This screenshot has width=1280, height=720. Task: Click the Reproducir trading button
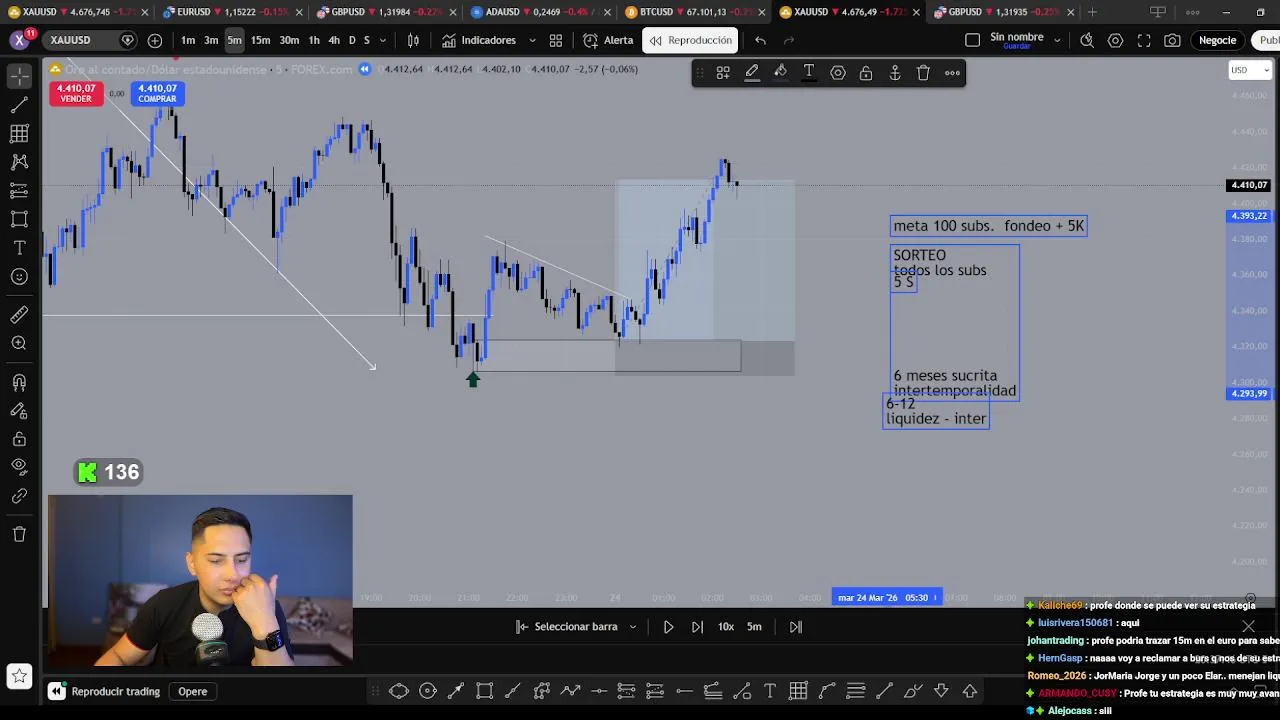coord(105,691)
